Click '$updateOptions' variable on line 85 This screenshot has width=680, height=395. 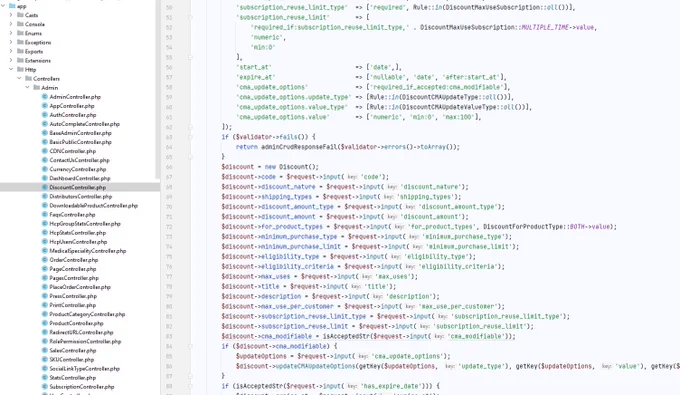(261, 356)
